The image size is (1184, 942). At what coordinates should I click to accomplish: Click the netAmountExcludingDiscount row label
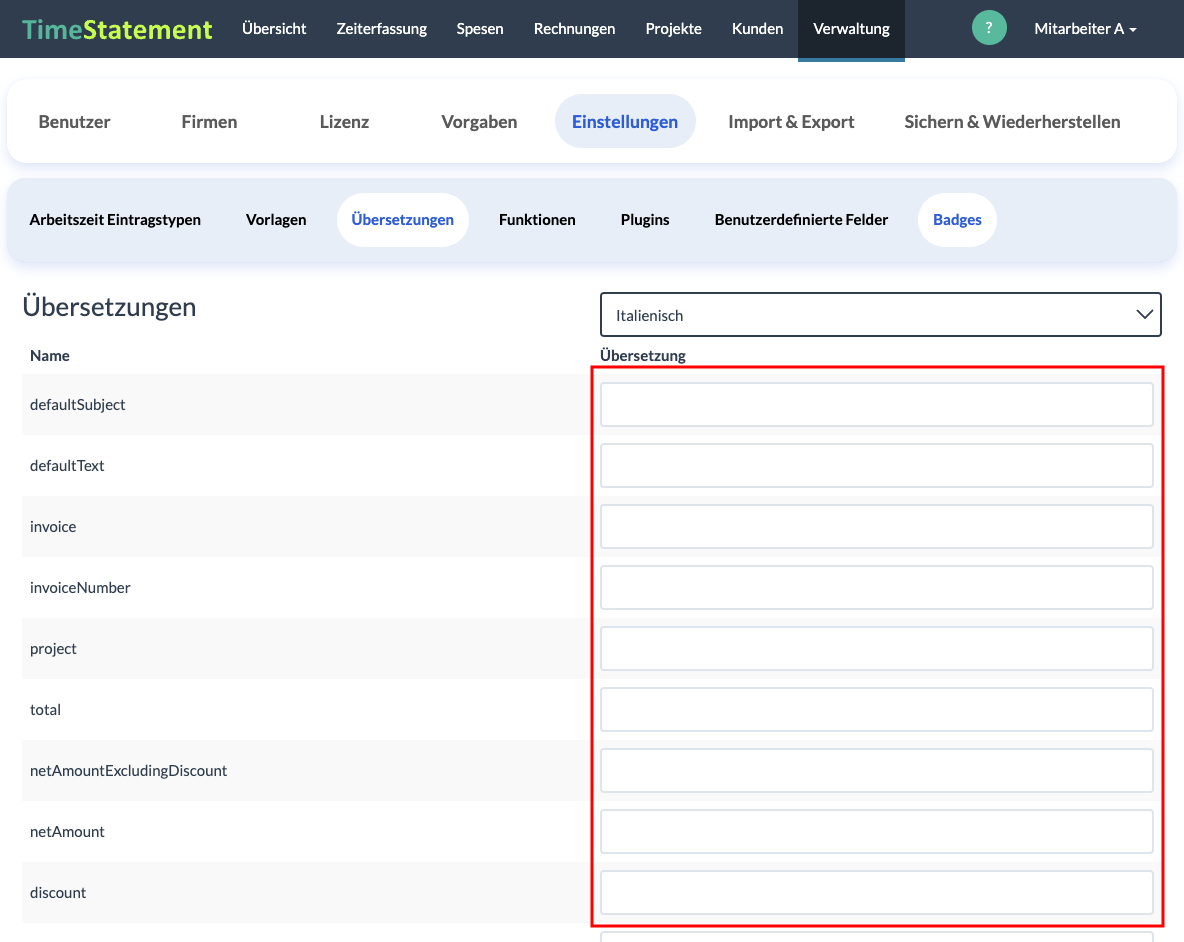[128, 771]
